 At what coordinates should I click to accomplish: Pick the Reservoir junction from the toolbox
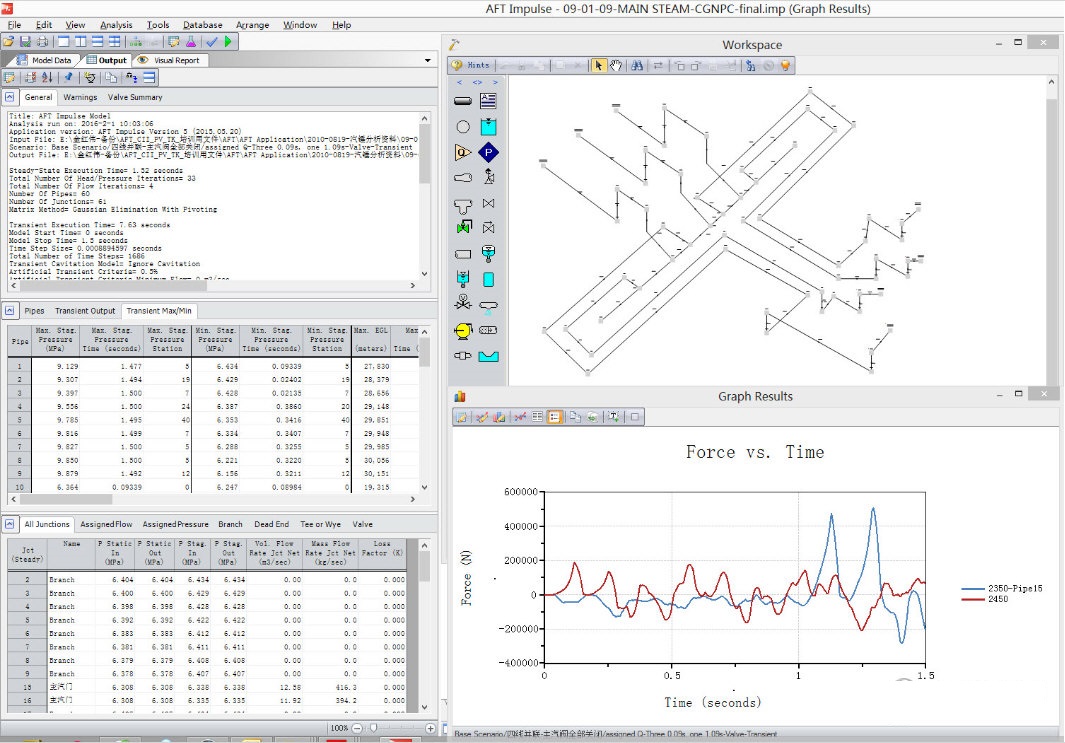[488, 126]
